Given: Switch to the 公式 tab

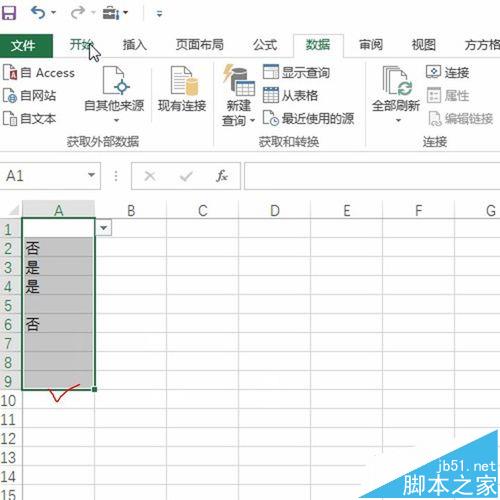Looking at the screenshot, I should [265, 45].
